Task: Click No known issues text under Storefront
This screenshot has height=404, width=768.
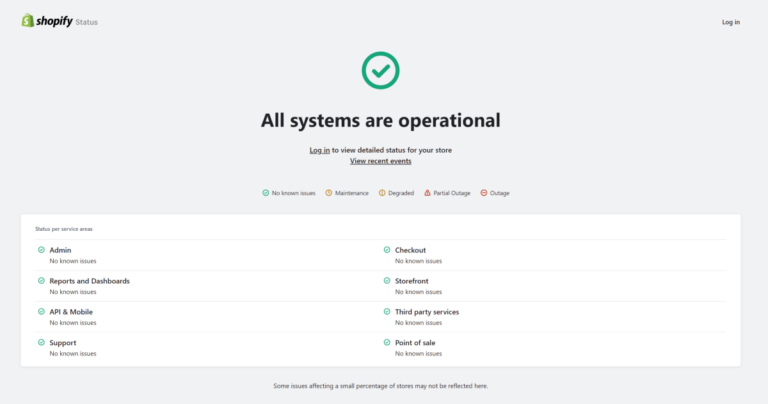Action: (x=418, y=292)
